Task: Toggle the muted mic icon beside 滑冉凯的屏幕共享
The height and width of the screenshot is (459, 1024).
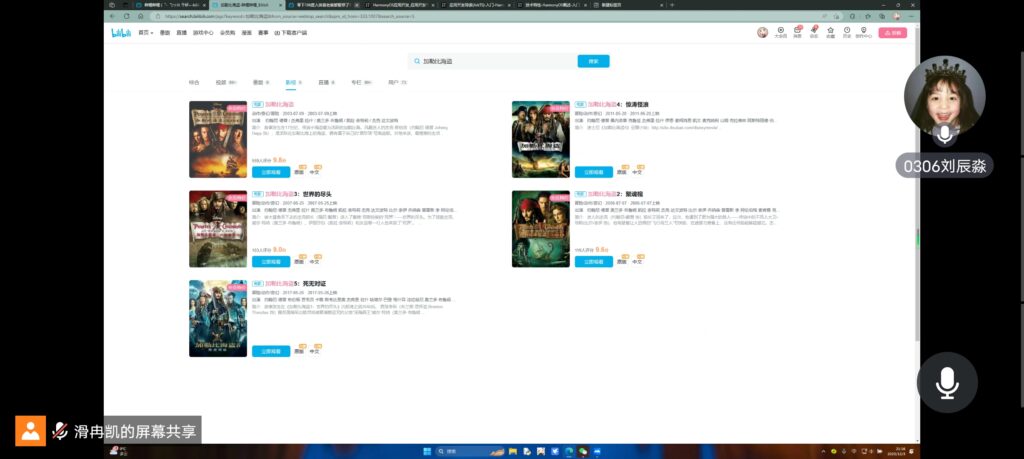Action: 60,431
